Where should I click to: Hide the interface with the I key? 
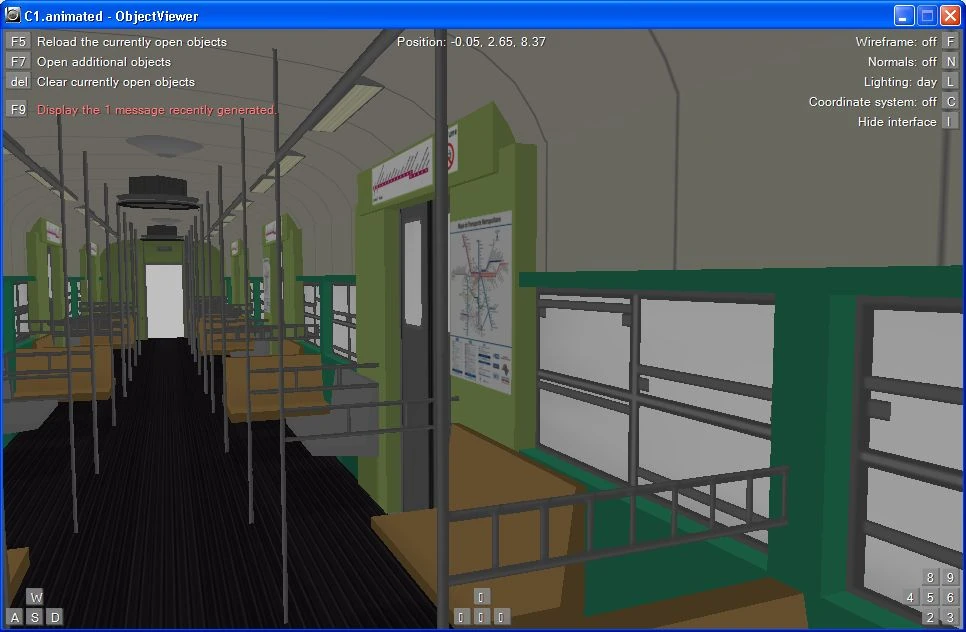[x=951, y=121]
